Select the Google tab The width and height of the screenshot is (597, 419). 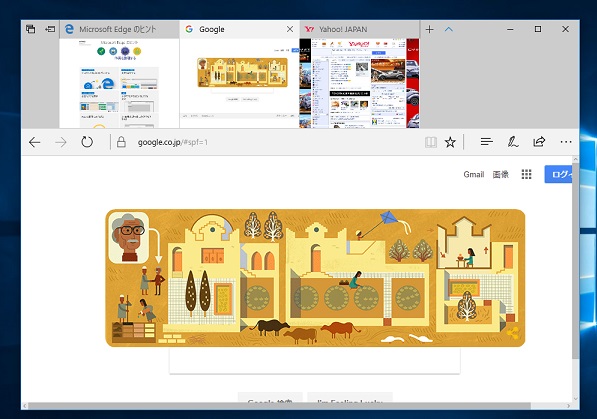tap(234, 29)
